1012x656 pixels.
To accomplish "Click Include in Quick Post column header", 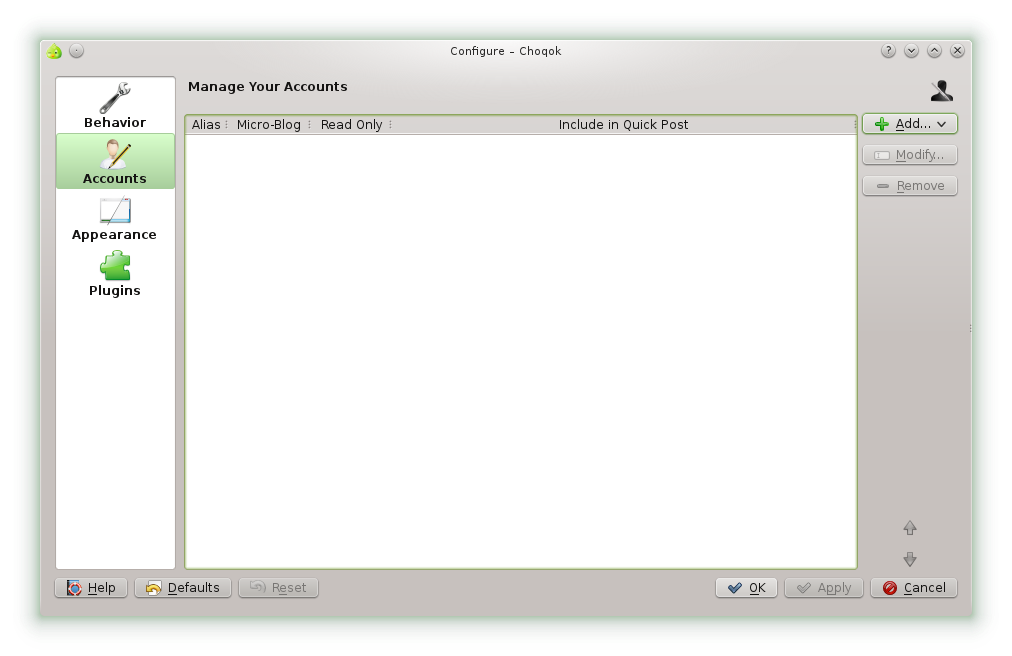I will point(623,125).
